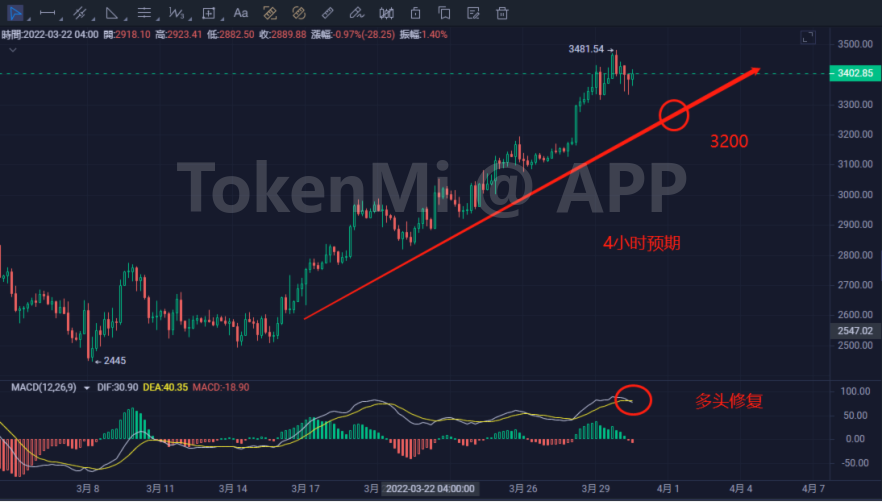Select the W3 wave pattern tool

pos(176,12)
